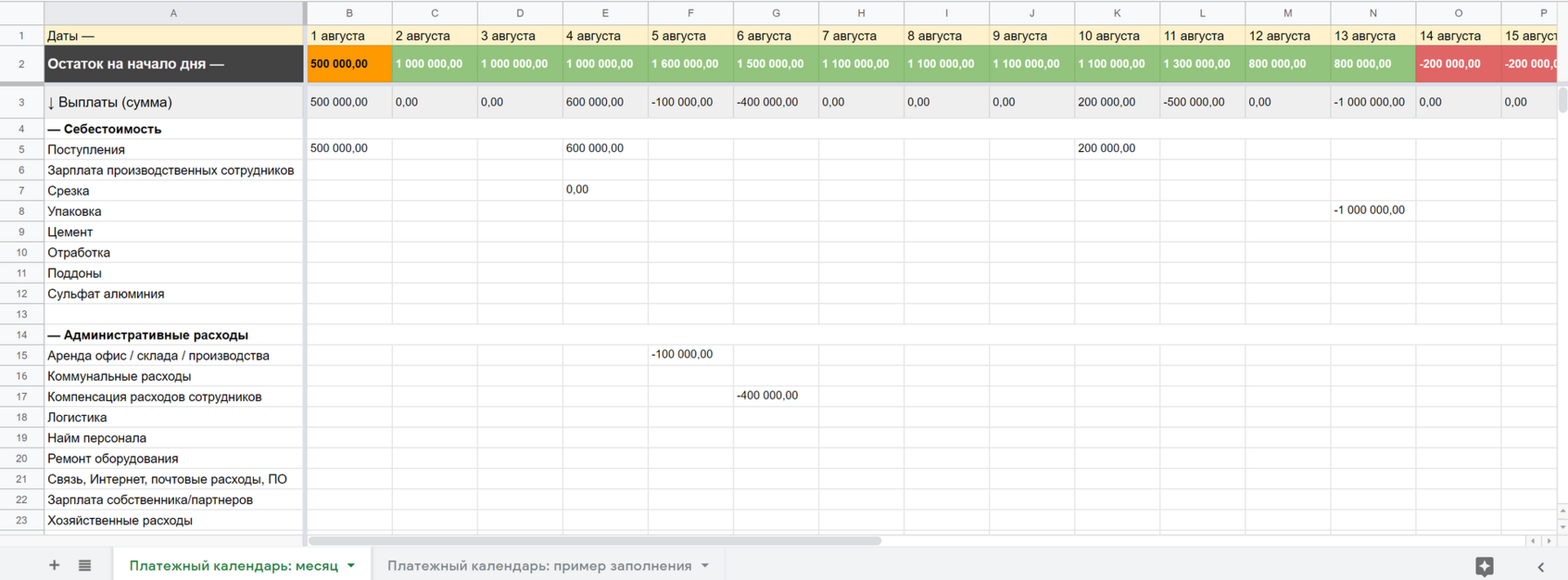The width and height of the screenshot is (1568, 580).
Task: Select the 'Платежный календарь: месяц' sheet tab
Action: coord(233,566)
